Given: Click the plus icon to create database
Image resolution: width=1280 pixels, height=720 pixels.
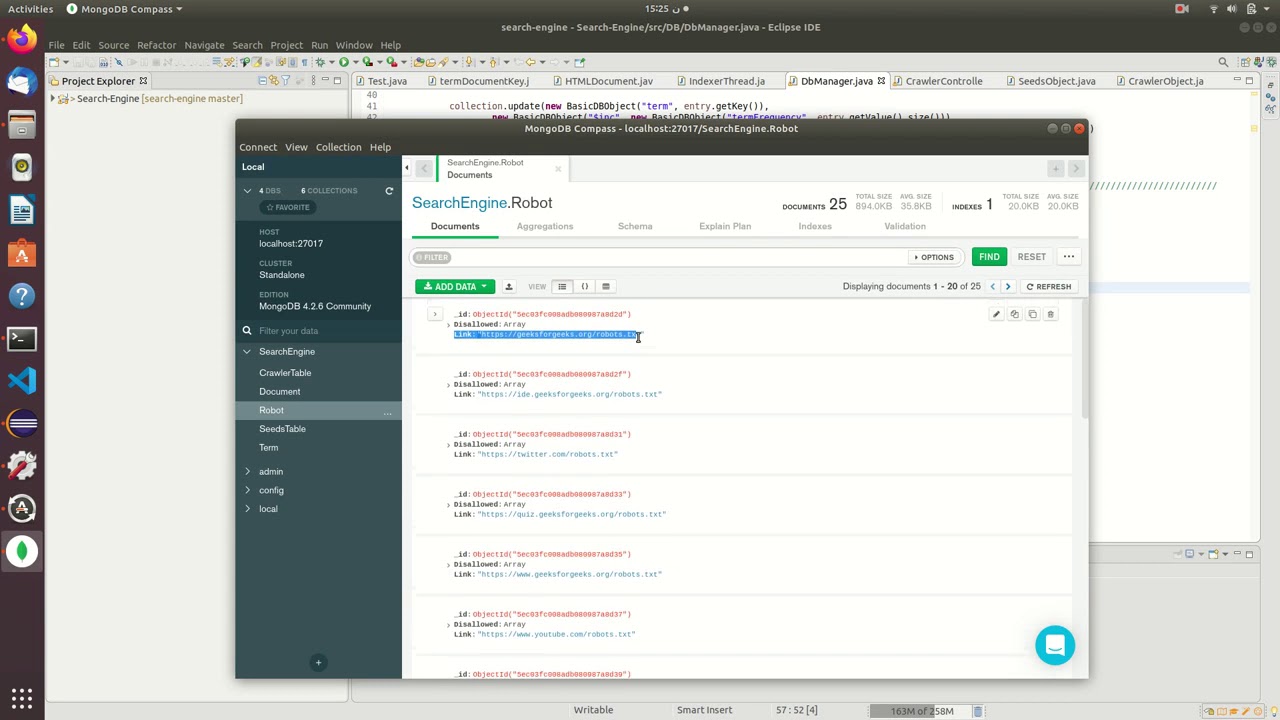Looking at the screenshot, I should coord(318,662).
